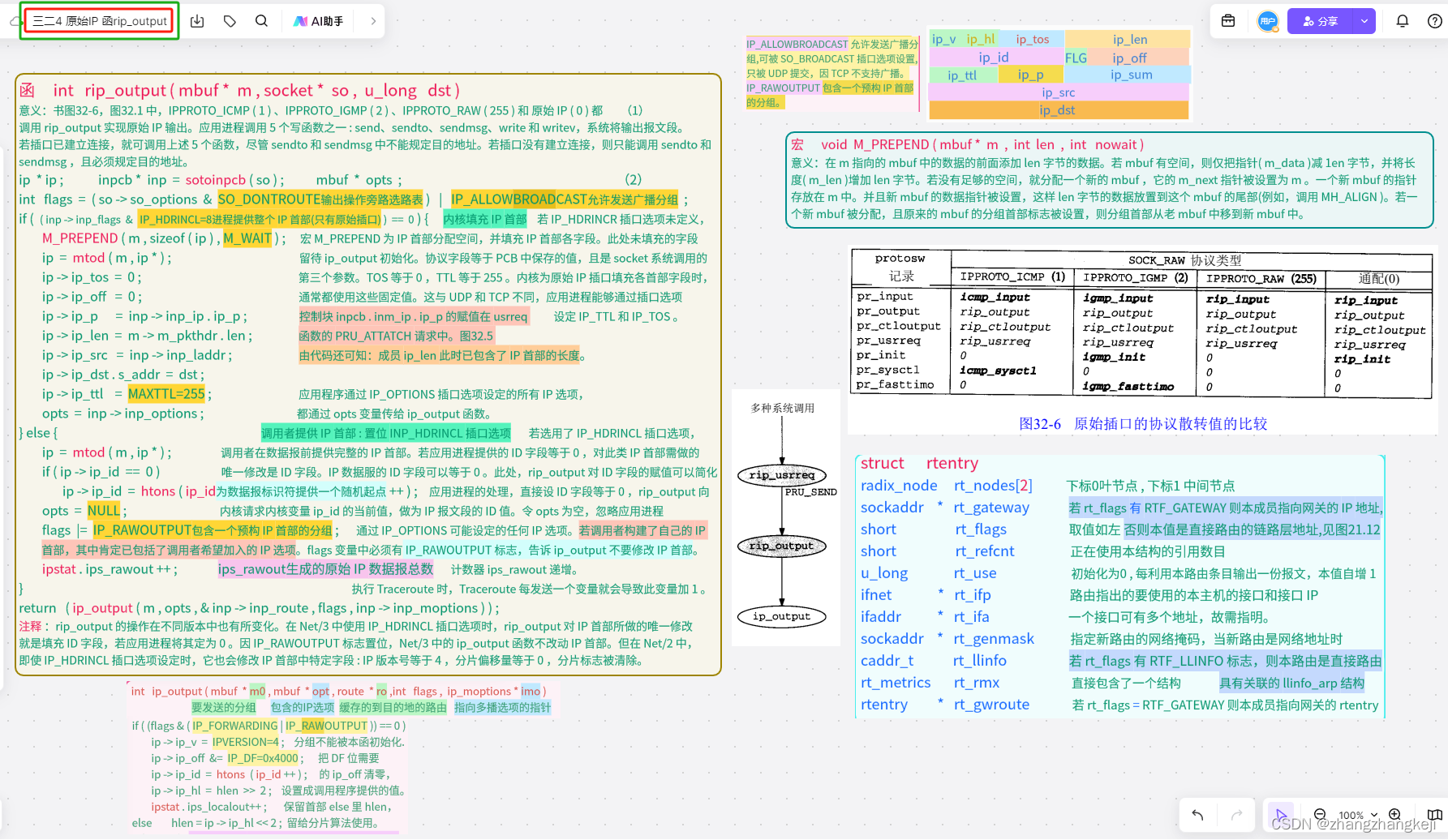This screenshot has width=1448, height=840.
Task: Select the ip_output node in flow diagram
Action: point(782,616)
